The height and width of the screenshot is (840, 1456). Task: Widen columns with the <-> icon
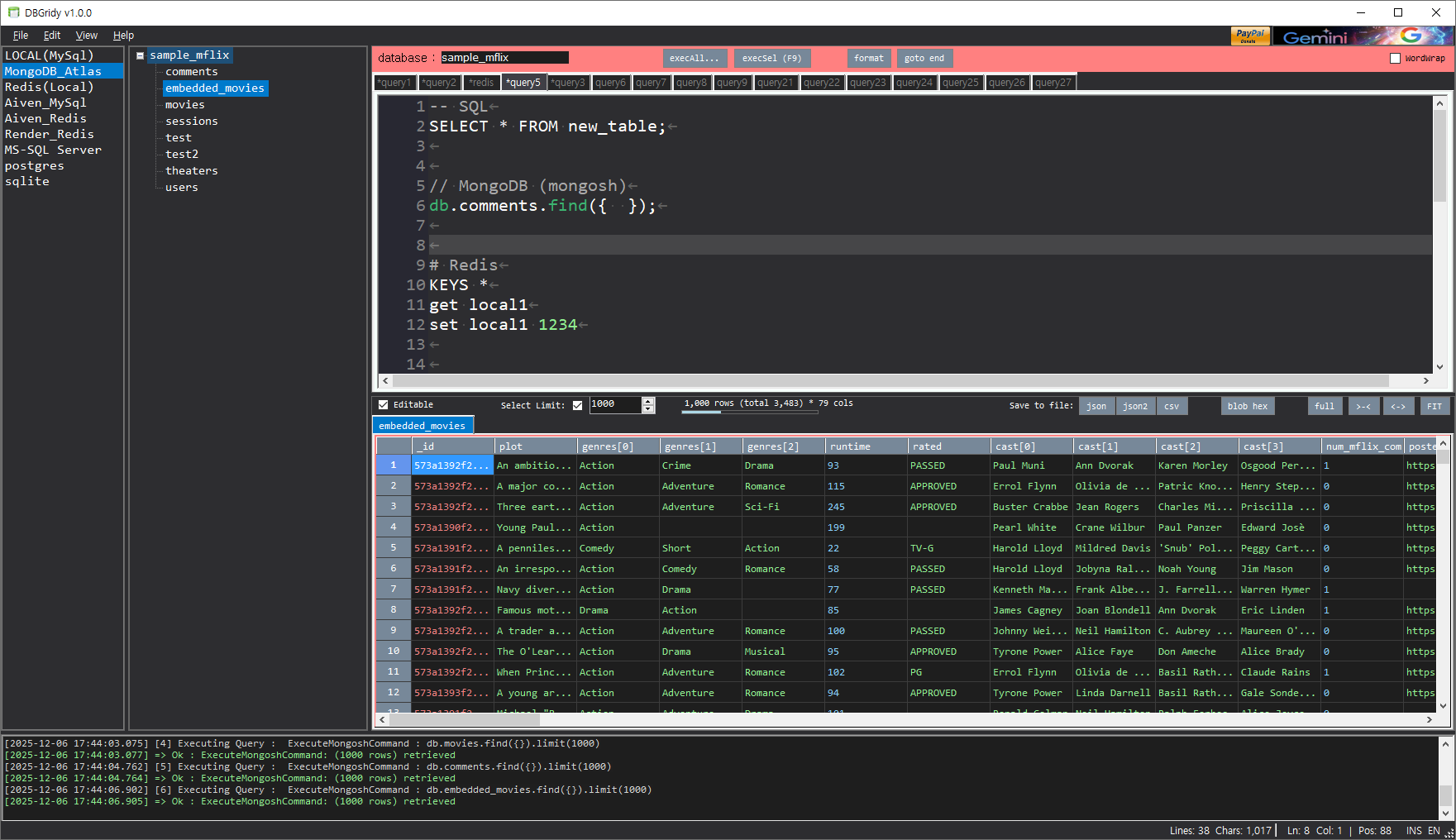coord(1400,406)
